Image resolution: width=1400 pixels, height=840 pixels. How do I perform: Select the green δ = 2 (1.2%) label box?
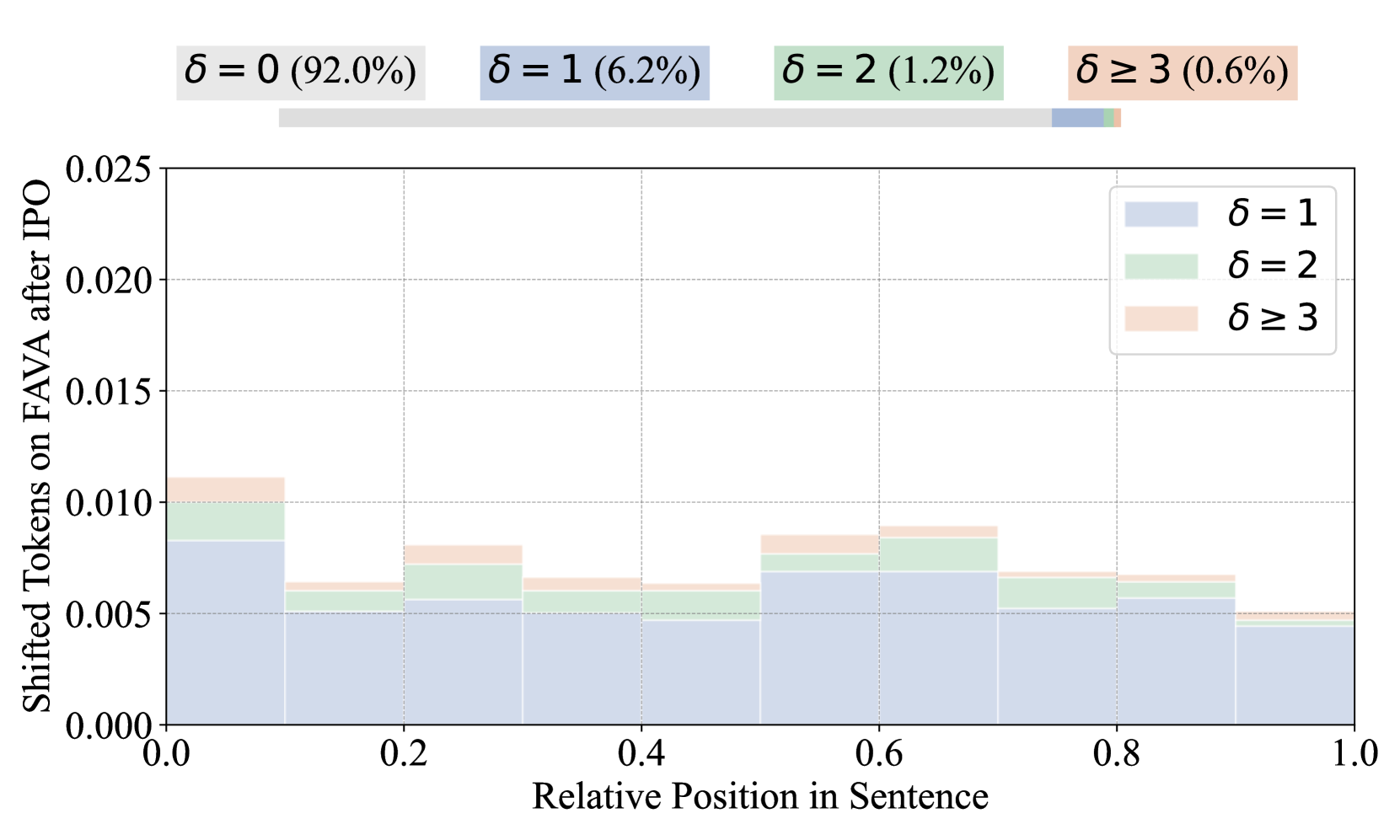[888, 72]
